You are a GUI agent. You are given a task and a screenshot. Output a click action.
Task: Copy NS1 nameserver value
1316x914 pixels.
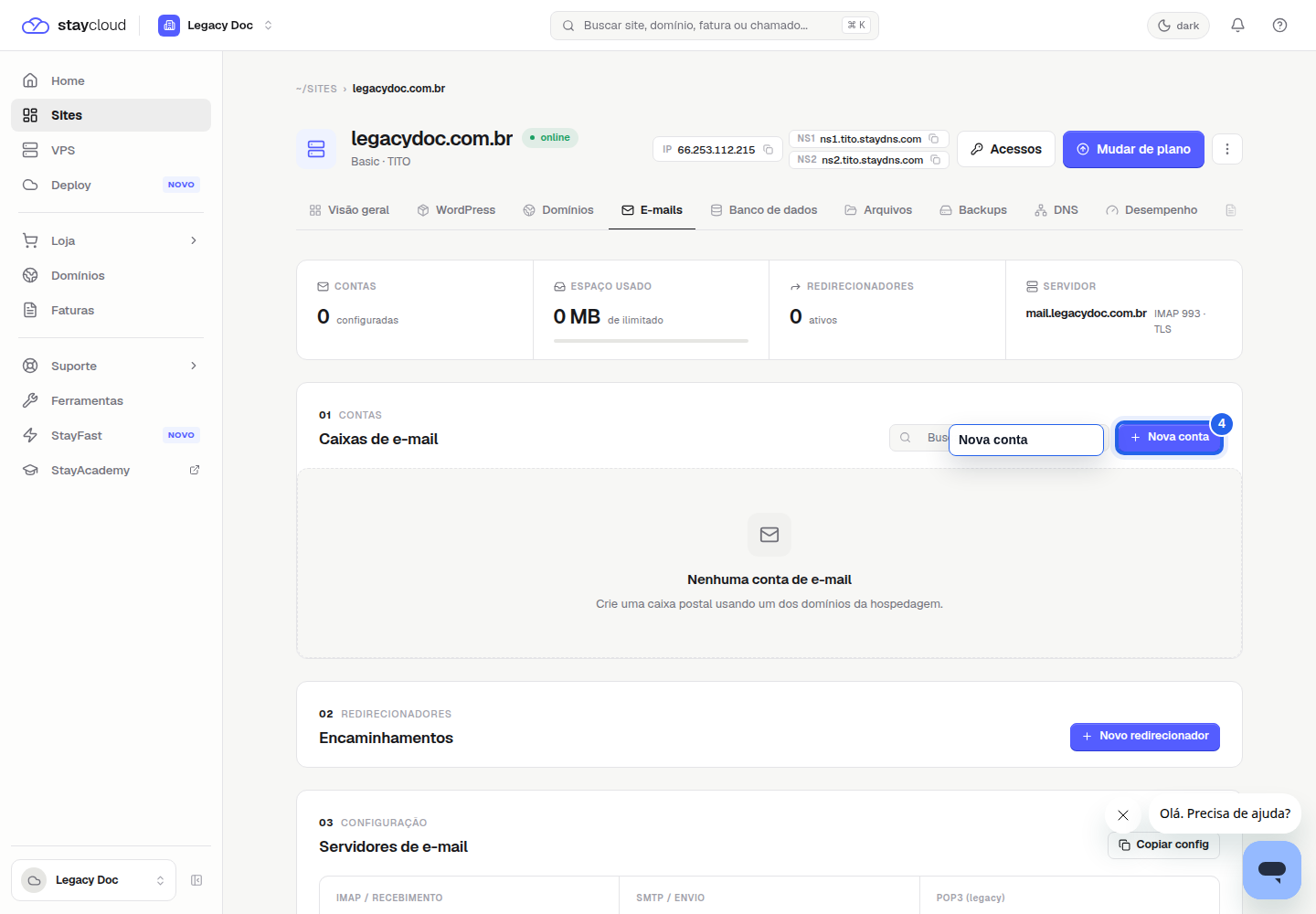pos(934,139)
